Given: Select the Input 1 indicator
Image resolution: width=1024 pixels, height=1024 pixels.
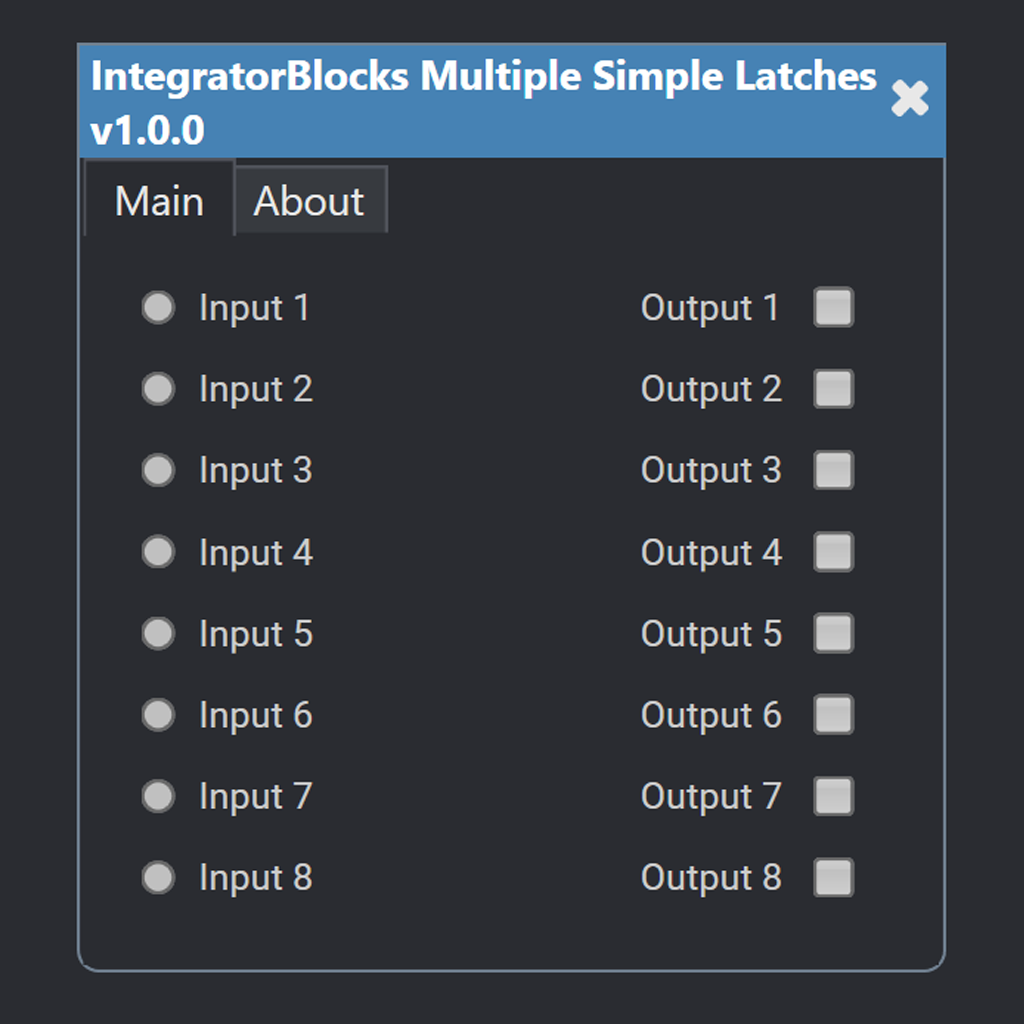Looking at the screenshot, I should [x=158, y=308].
